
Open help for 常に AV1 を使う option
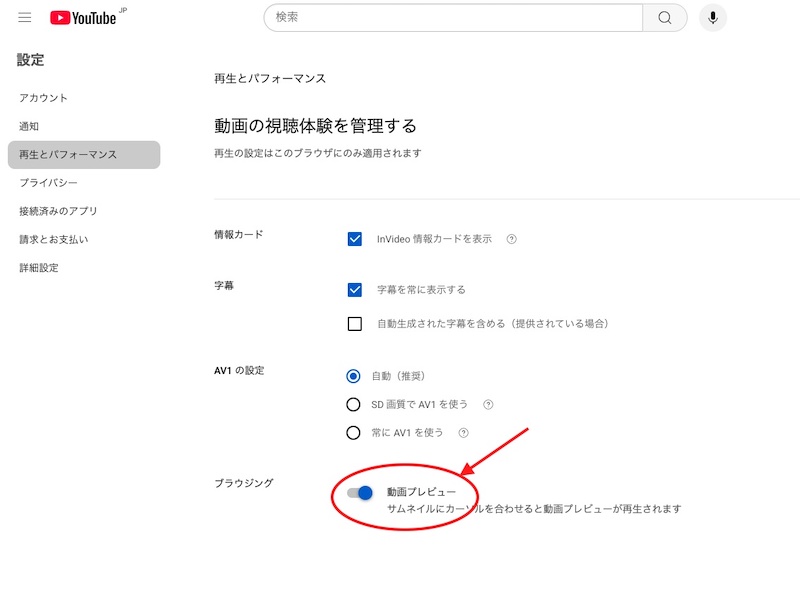click(462, 433)
